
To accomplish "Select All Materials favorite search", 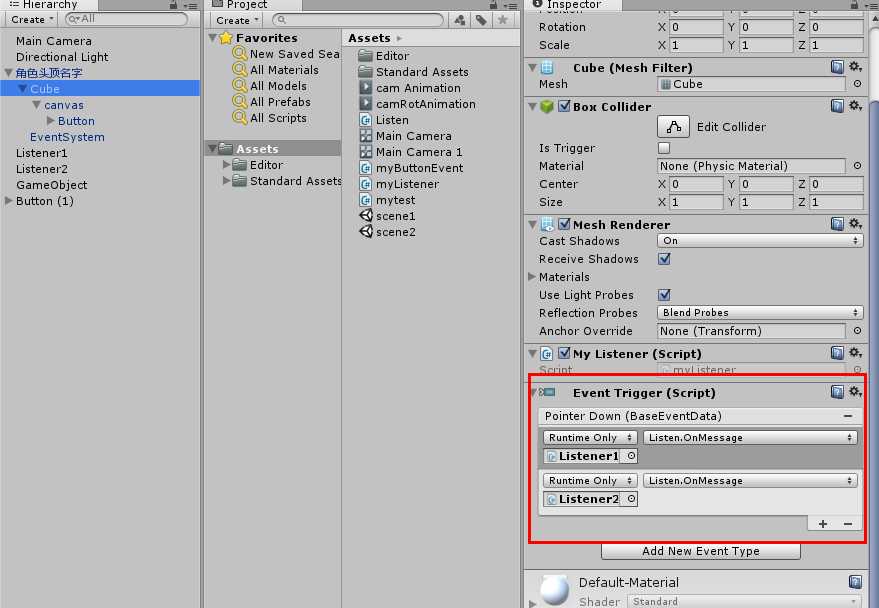I will (284, 70).
